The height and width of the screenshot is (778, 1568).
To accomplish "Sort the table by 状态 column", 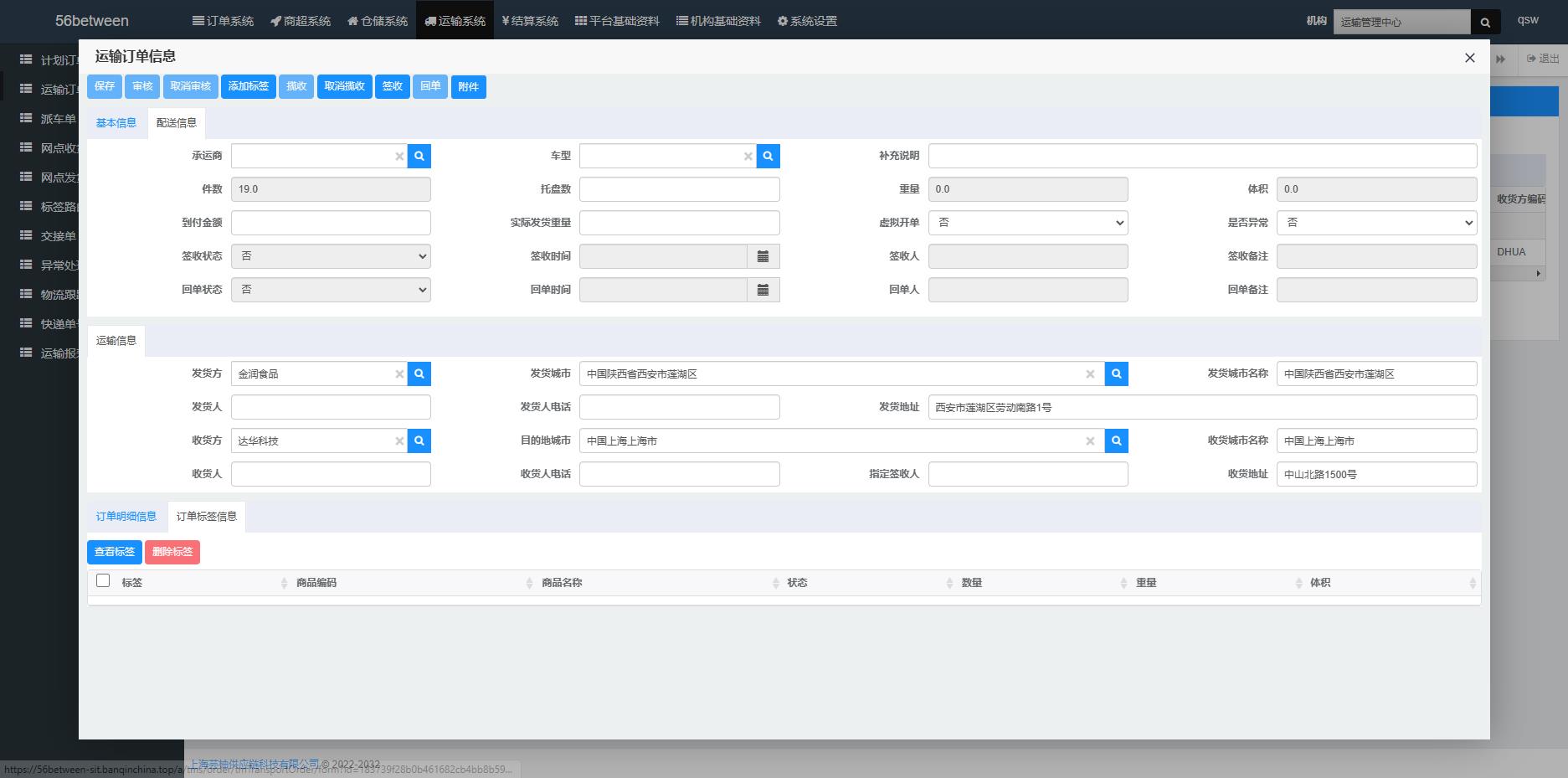I will (949, 583).
